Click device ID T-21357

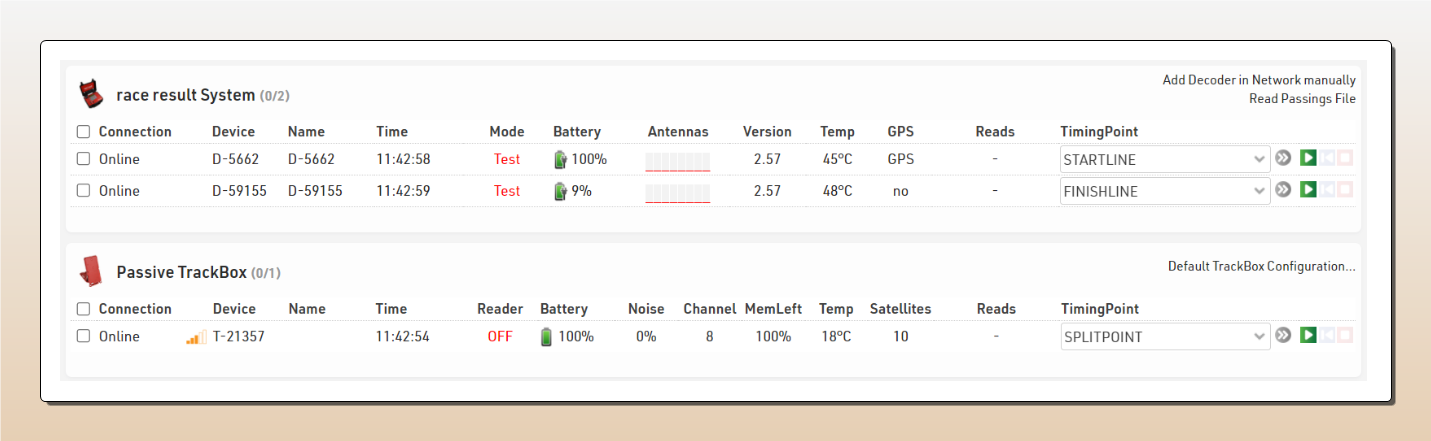coord(239,337)
